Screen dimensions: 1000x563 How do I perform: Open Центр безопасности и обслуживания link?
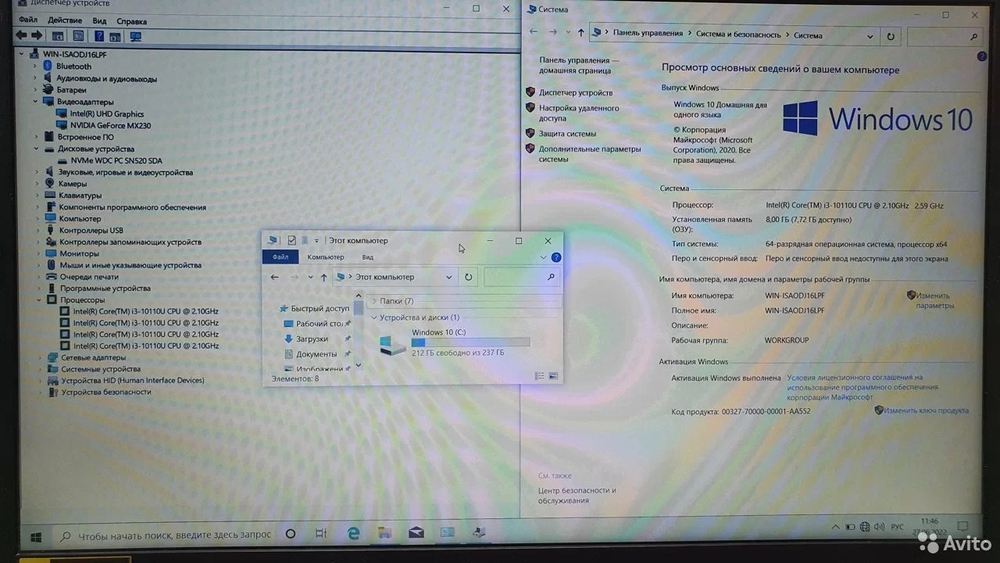[577, 495]
